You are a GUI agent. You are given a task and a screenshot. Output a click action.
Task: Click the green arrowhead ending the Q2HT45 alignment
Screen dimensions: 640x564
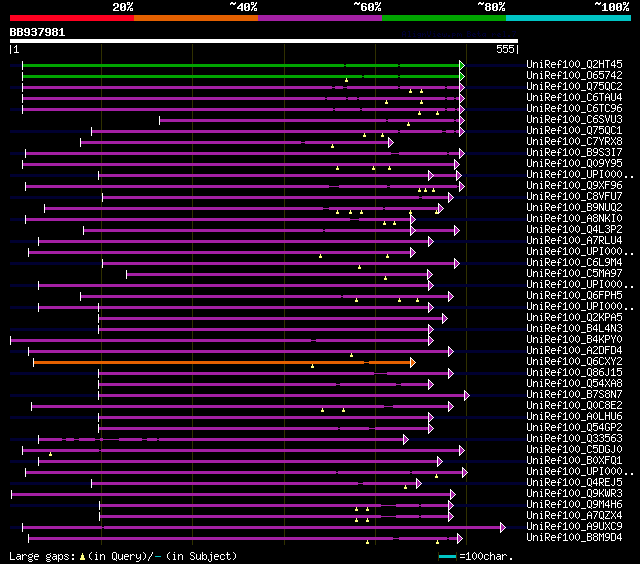click(462, 65)
